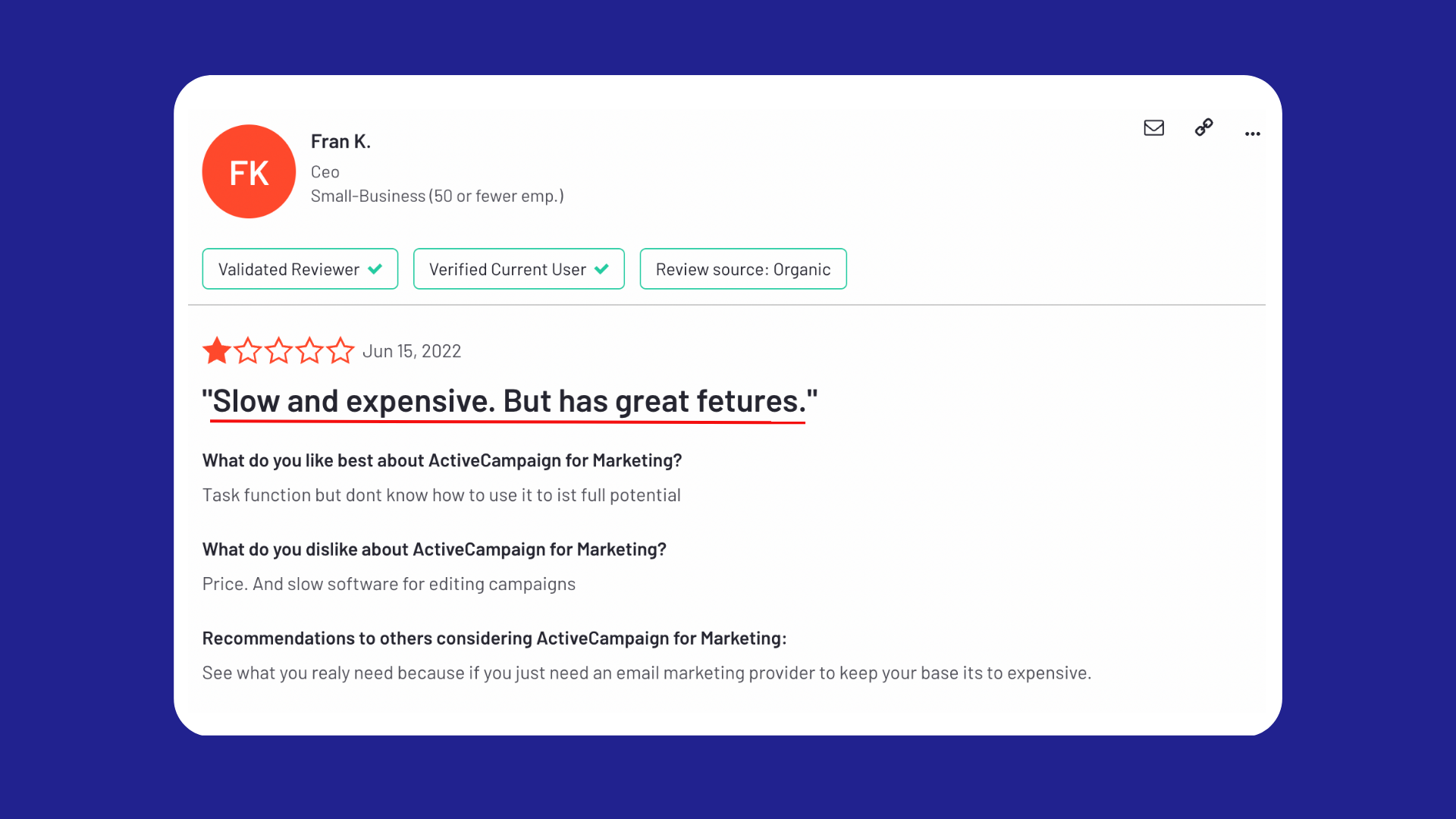Click the Small-Business company size text
This screenshot has height=819, width=1456.
[x=437, y=196]
